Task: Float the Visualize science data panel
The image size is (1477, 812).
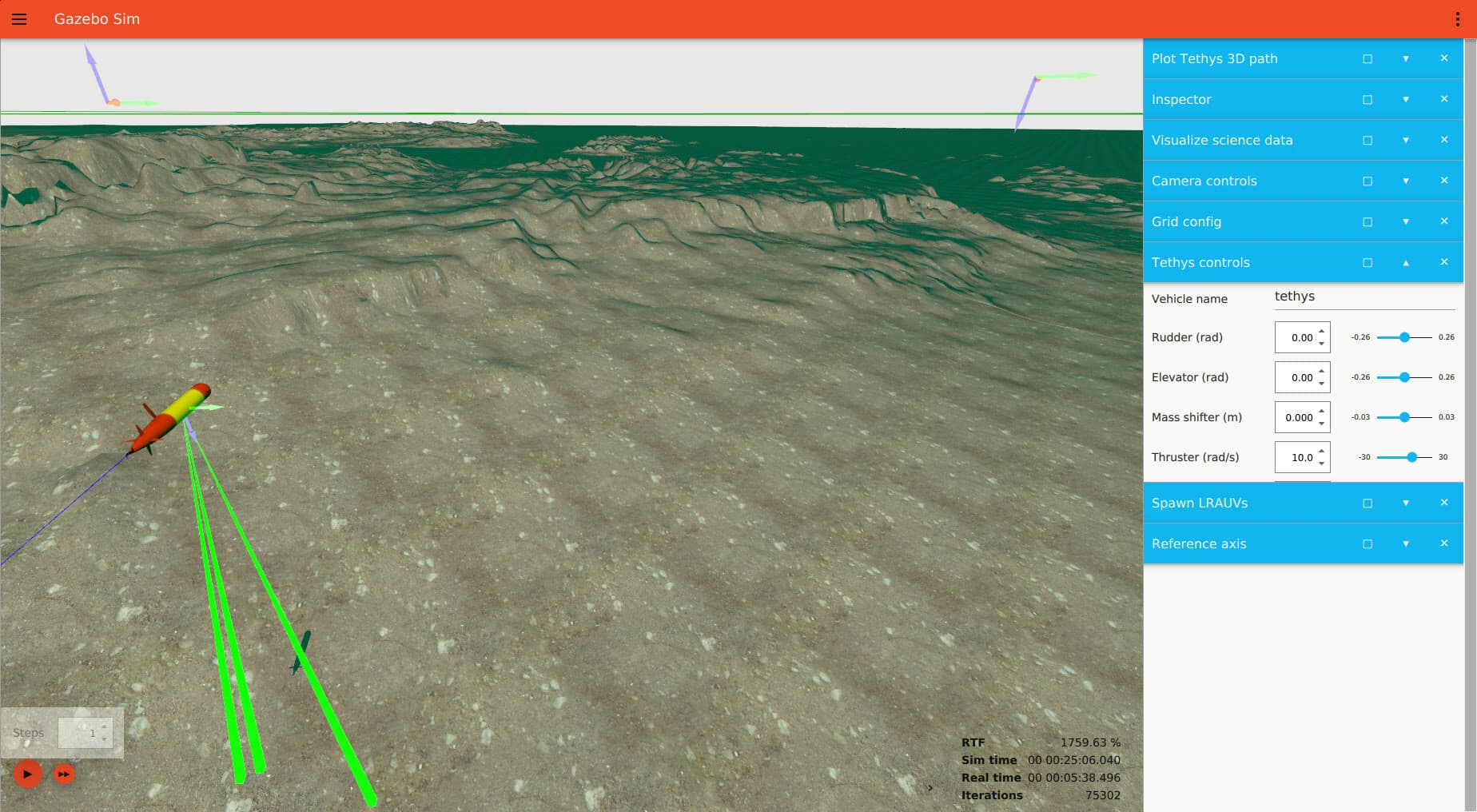Action: point(1368,140)
